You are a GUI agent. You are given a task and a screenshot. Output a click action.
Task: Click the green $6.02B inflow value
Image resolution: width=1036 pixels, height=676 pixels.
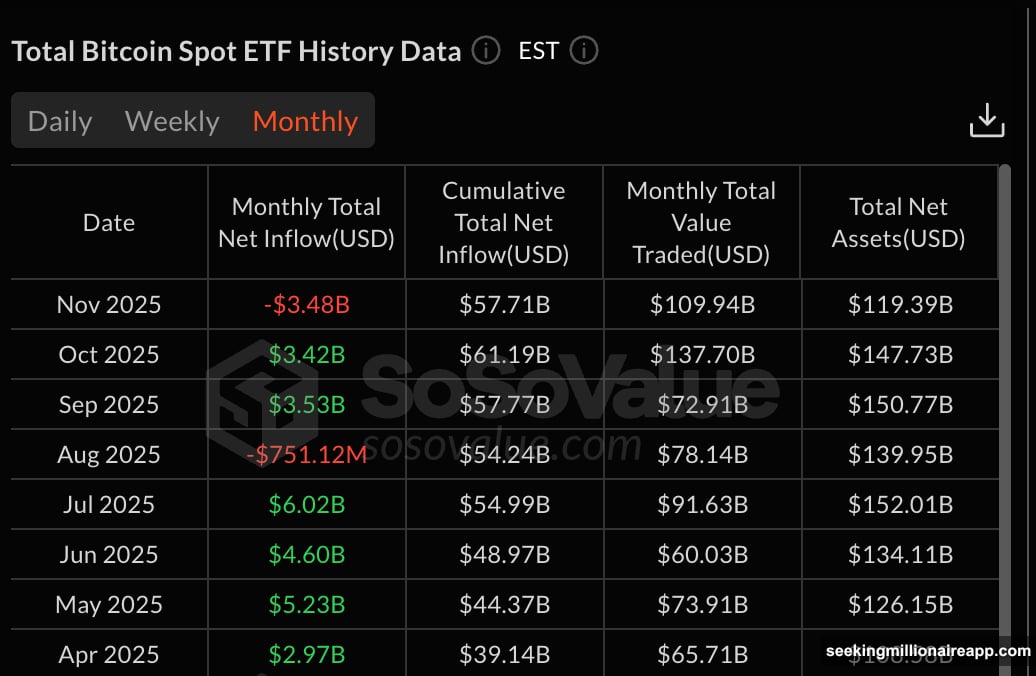tap(305, 504)
